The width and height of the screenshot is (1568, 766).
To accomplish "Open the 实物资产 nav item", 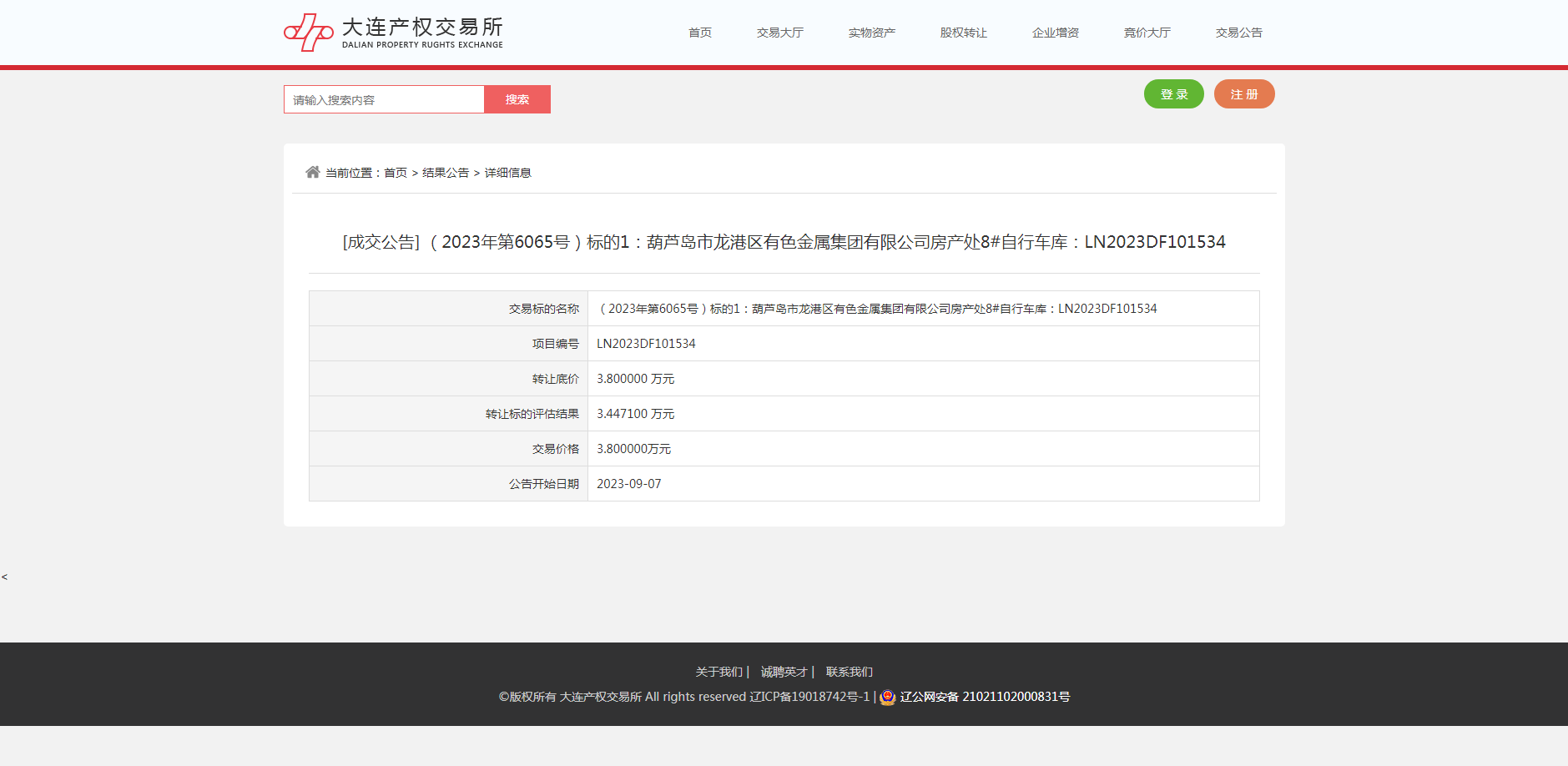I will tap(872, 33).
